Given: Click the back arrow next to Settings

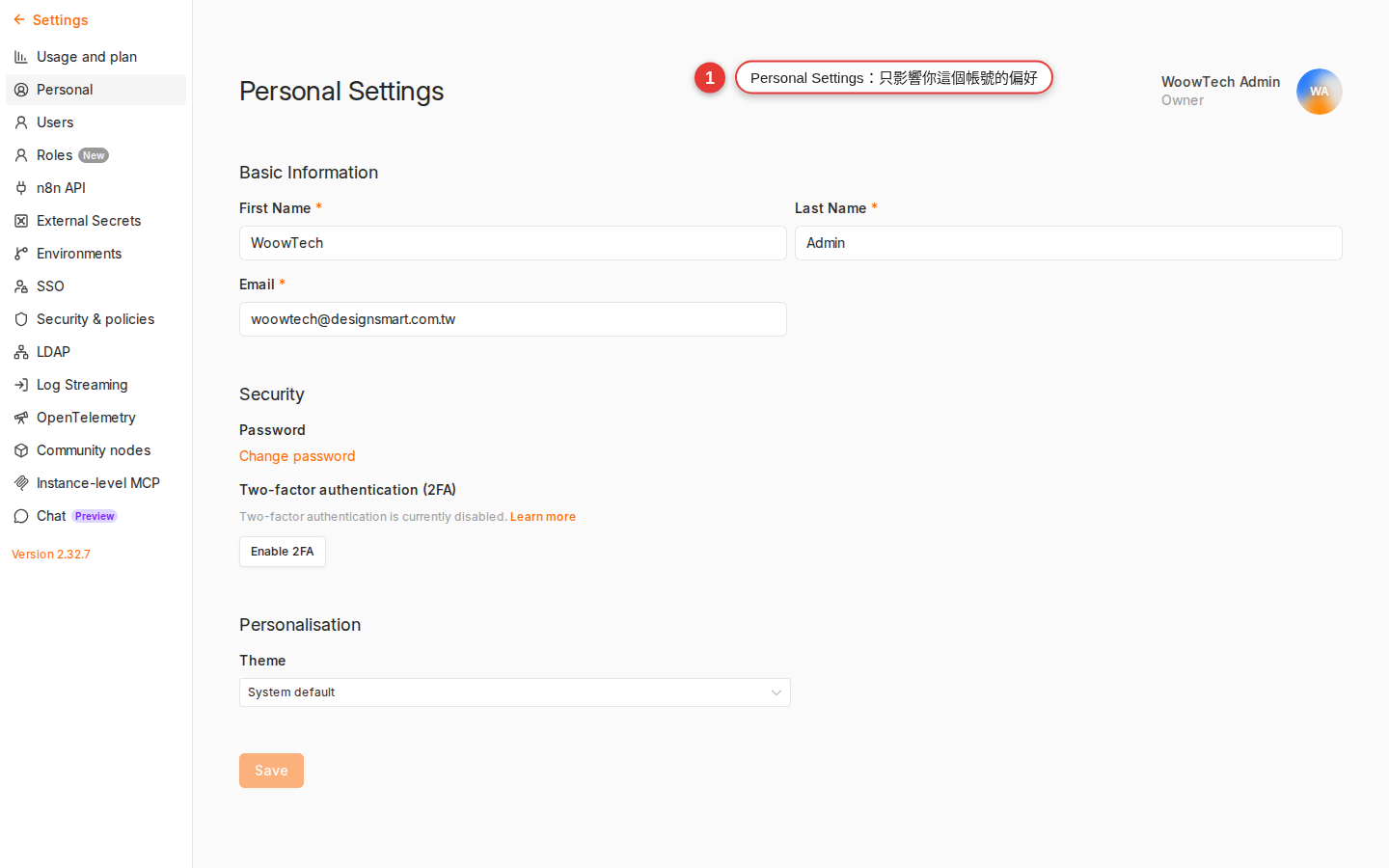Looking at the screenshot, I should pos(19,19).
